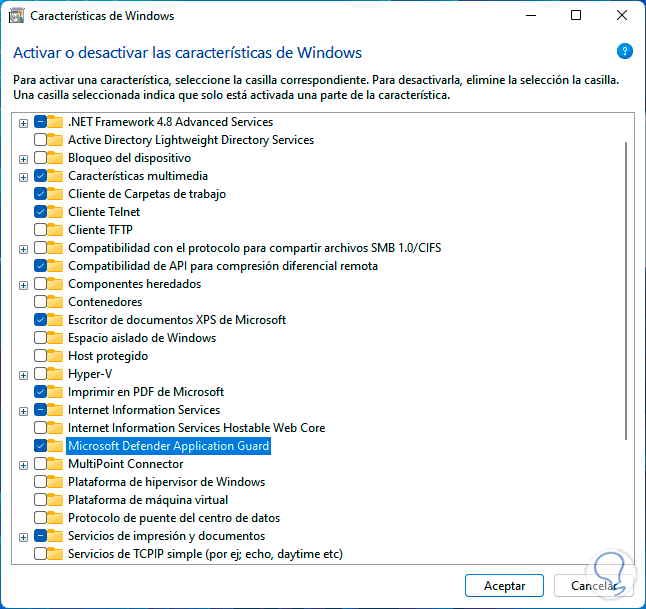646x609 pixels.
Task: Expand Servicios de impresión y documentos
Action: 23,536
